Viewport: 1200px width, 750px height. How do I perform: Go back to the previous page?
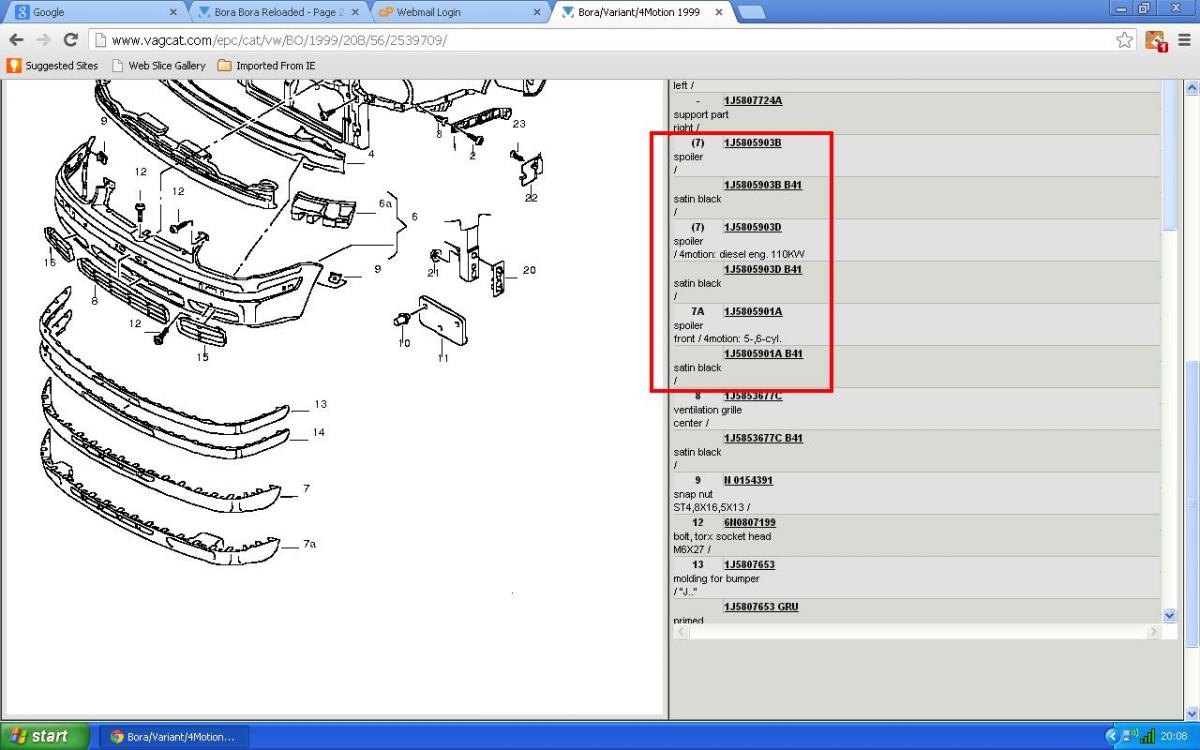(x=16, y=40)
